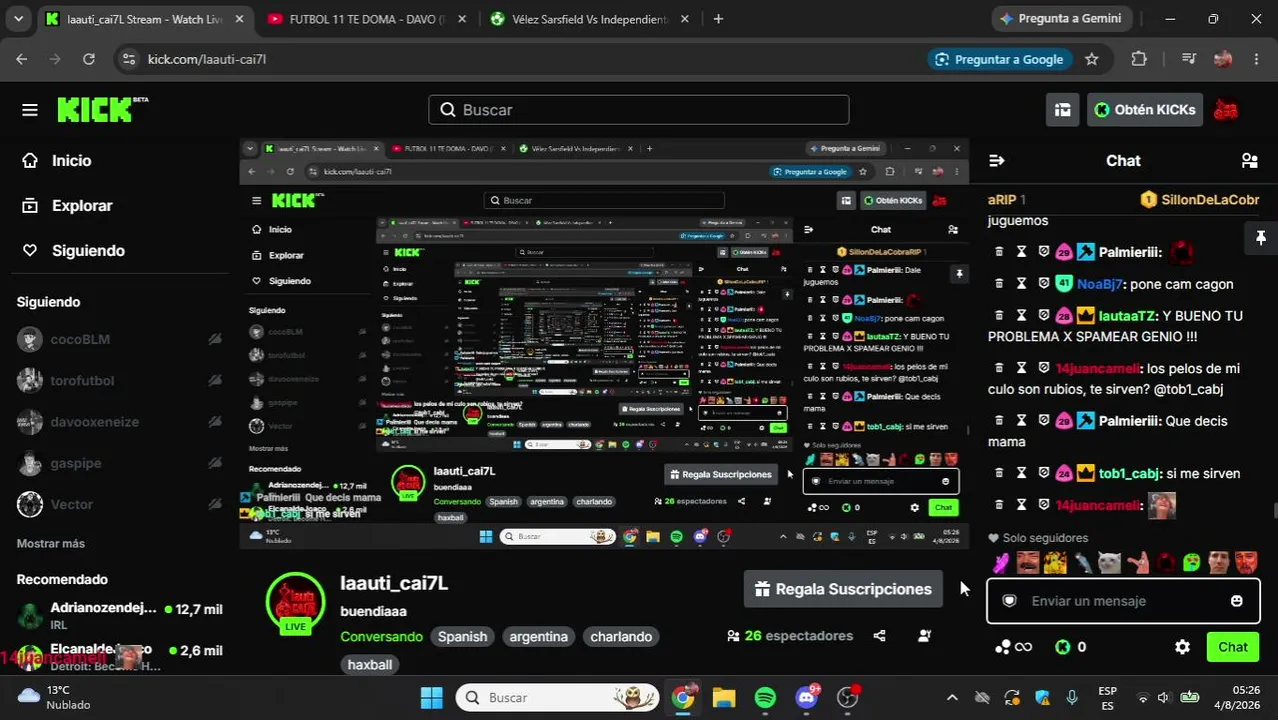This screenshot has width=1278, height=720.
Task: Open Spotify from the taskbar
Action: [765, 698]
